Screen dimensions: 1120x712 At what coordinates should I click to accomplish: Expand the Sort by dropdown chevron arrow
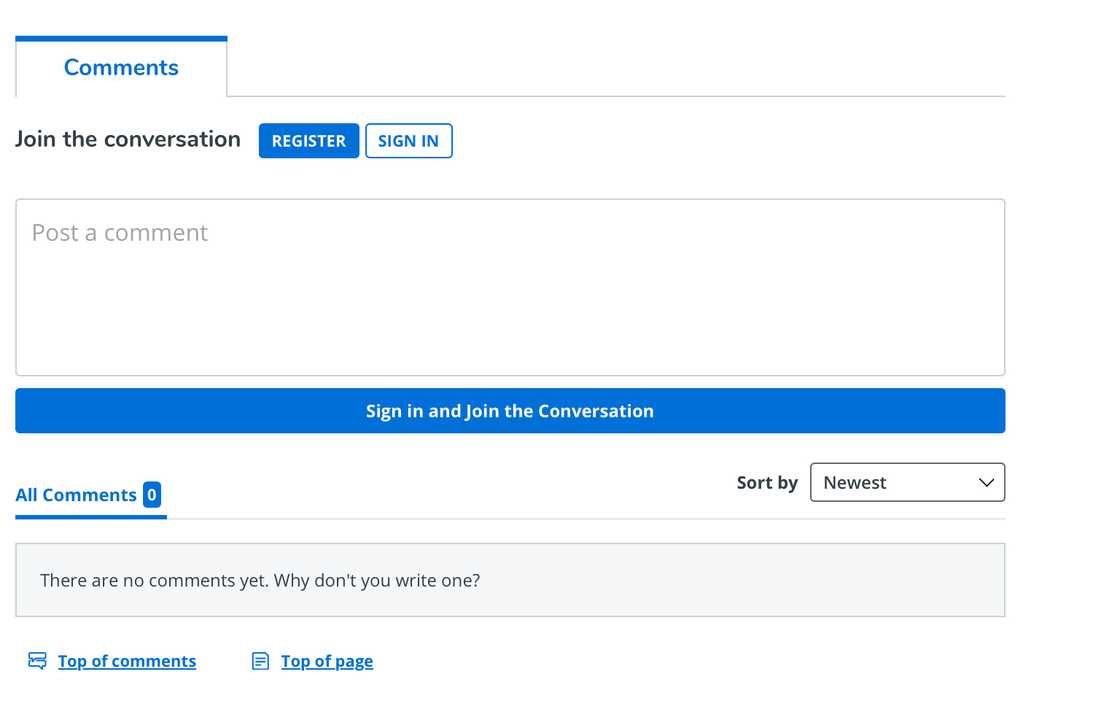point(986,483)
